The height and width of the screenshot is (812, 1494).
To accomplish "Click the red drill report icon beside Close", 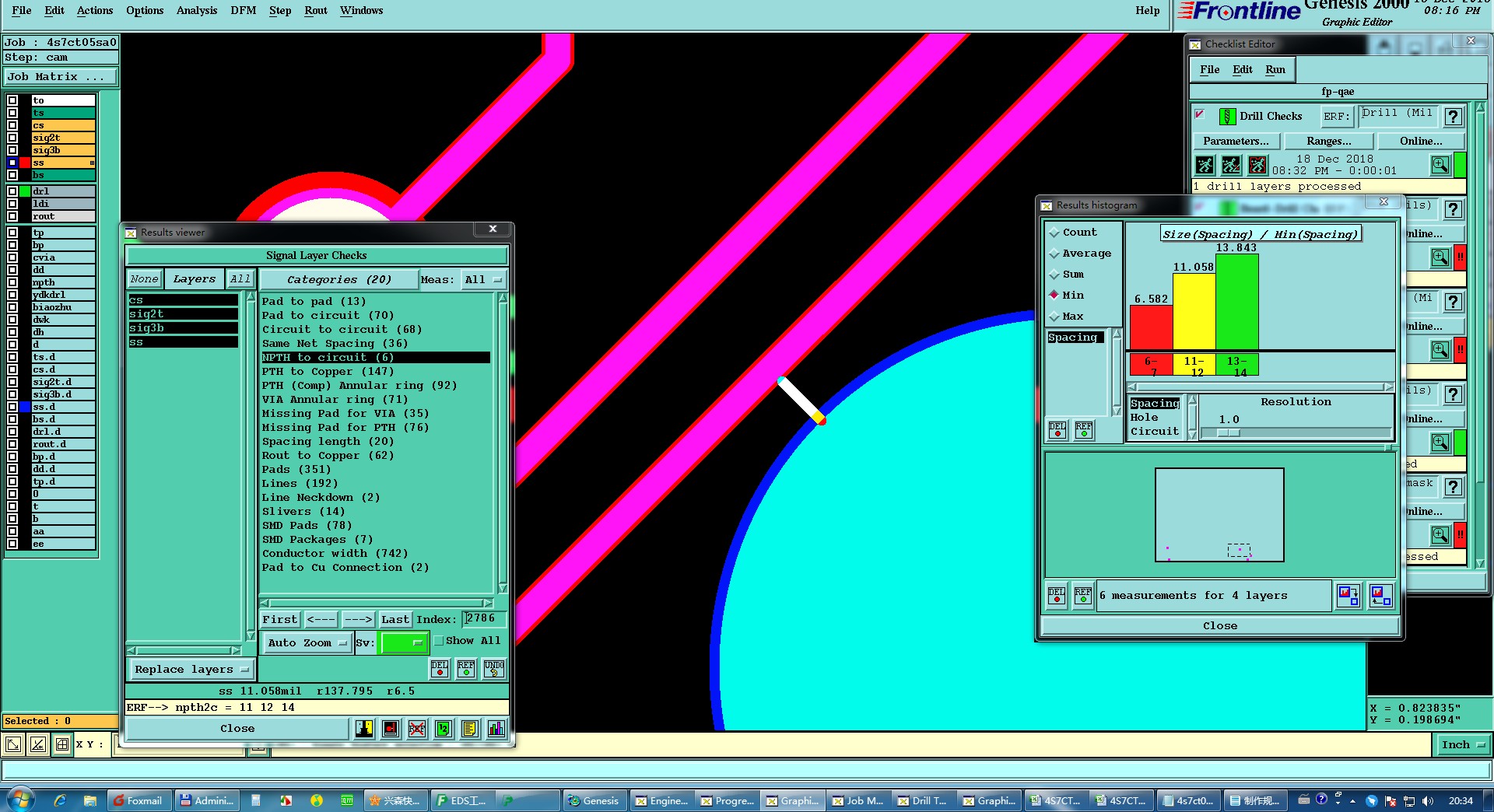I will click(x=391, y=729).
